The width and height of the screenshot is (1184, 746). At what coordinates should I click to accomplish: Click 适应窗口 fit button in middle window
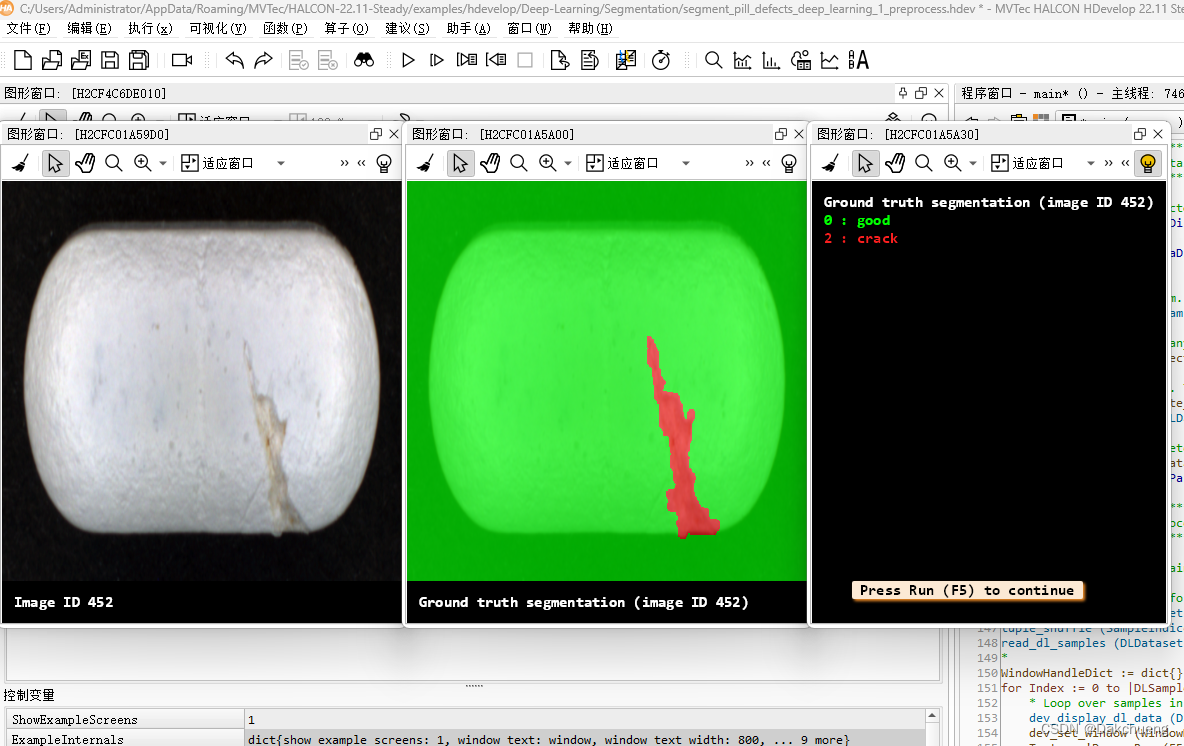tap(623, 163)
